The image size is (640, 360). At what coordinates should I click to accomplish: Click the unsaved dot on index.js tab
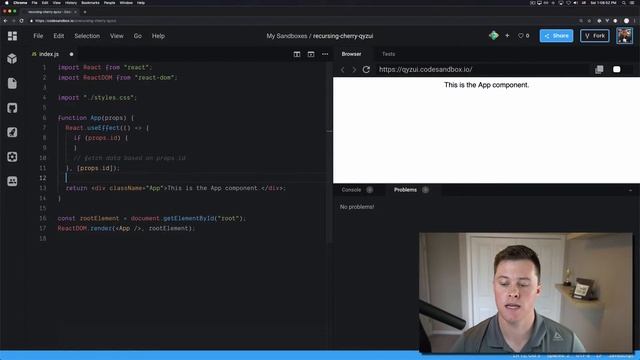[x=71, y=54]
